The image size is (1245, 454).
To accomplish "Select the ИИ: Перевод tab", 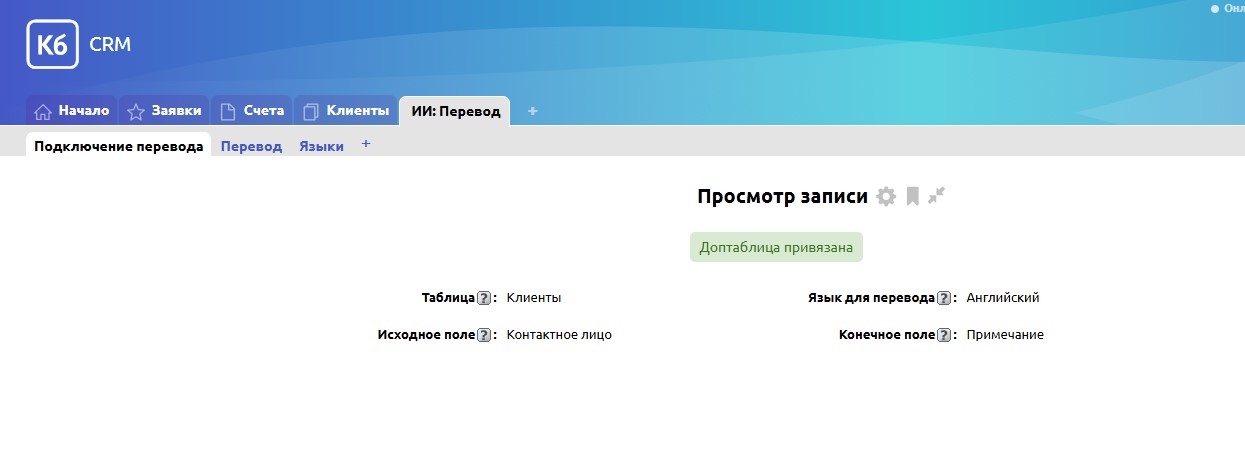I will [x=455, y=111].
